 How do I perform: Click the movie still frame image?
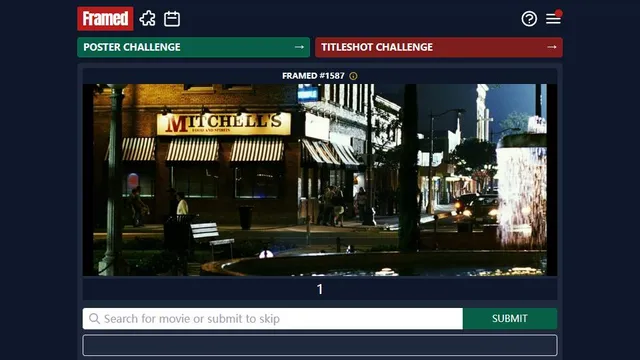coord(320,180)
